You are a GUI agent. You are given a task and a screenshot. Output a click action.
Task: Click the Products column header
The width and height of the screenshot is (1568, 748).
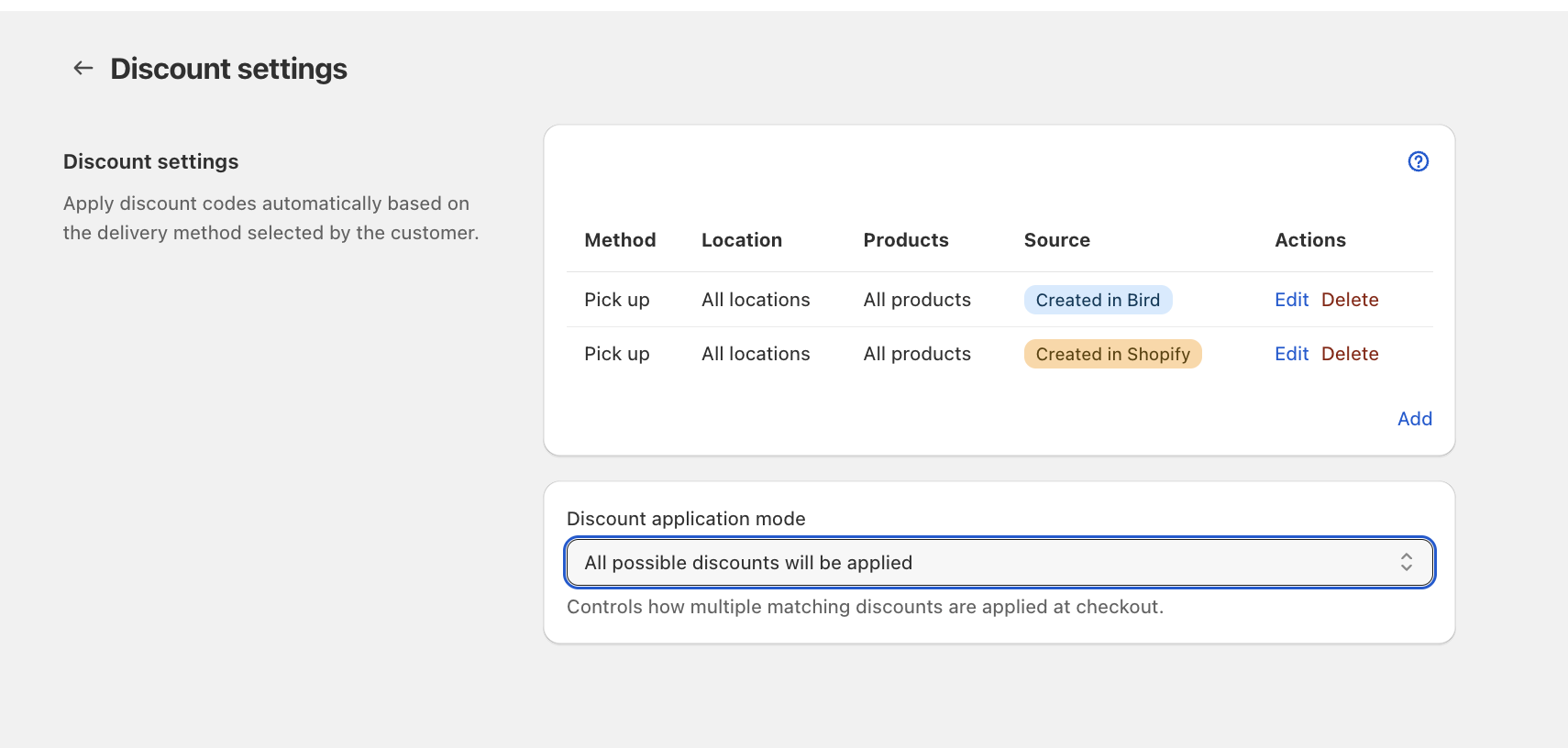point(906,240)
